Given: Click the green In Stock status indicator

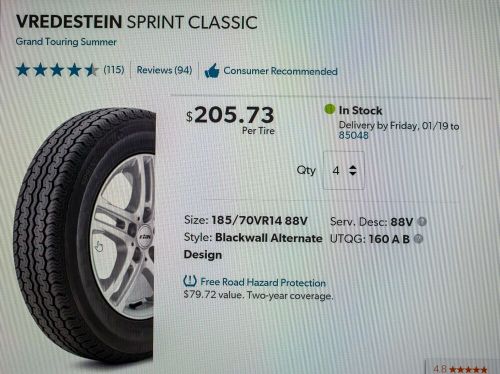Looking at the screenshot, I should click(329, 109).
